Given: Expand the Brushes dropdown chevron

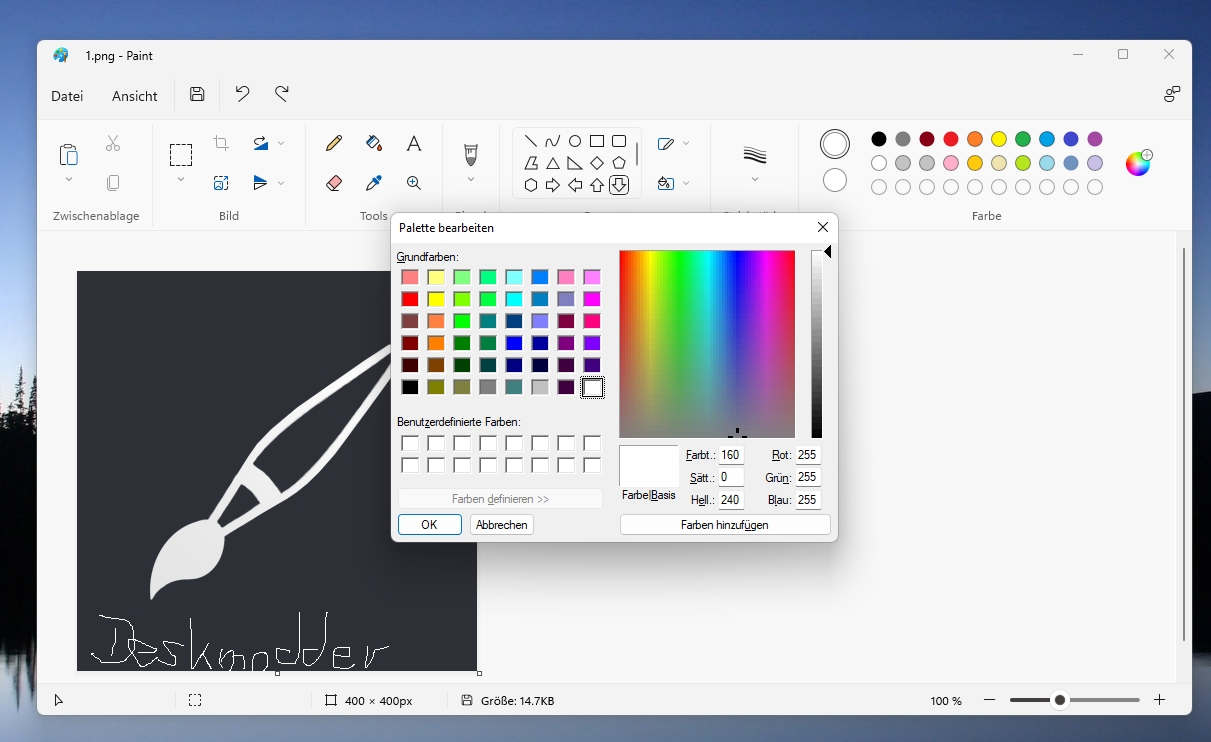Looking at the screenshot, I should click(x=471, y=180).
